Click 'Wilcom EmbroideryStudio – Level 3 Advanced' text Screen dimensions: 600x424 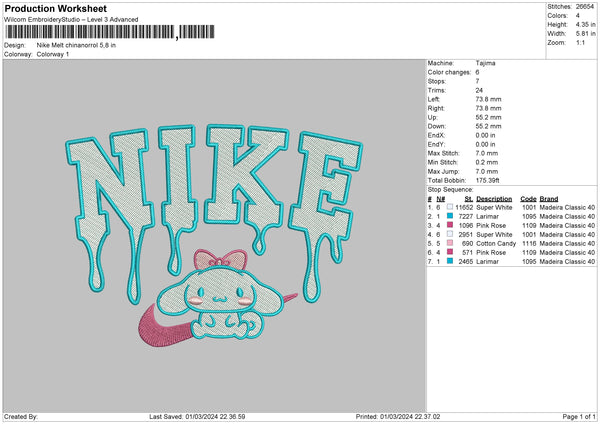coord(71,20)
